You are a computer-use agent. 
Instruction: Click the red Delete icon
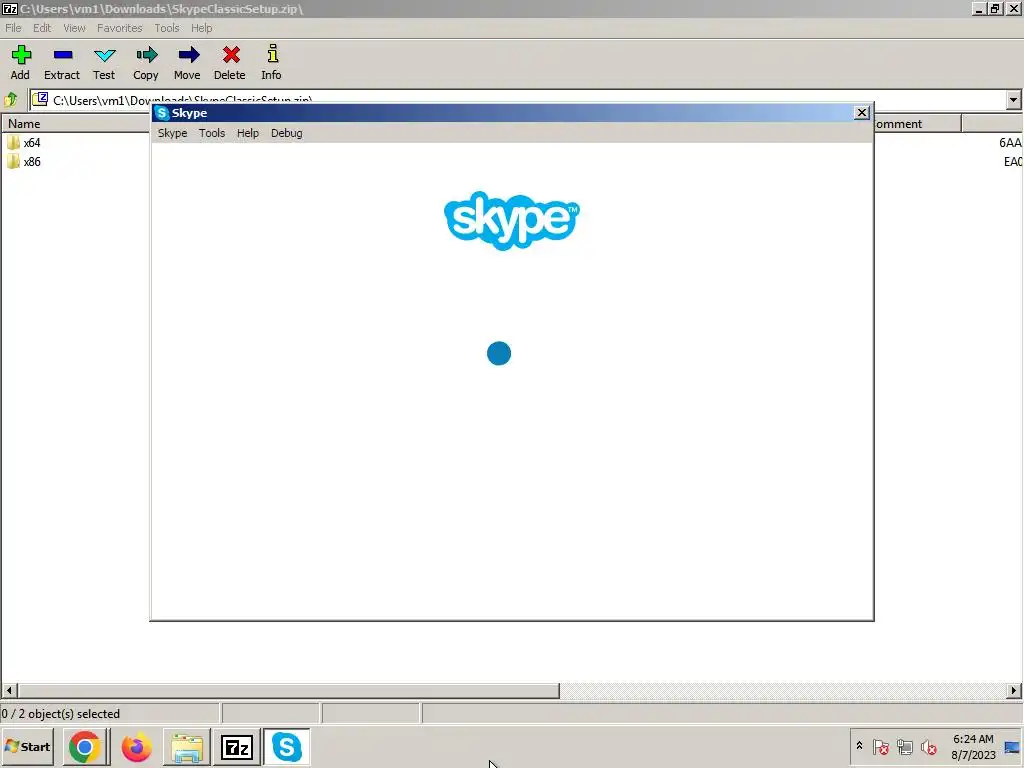point(230,62)
